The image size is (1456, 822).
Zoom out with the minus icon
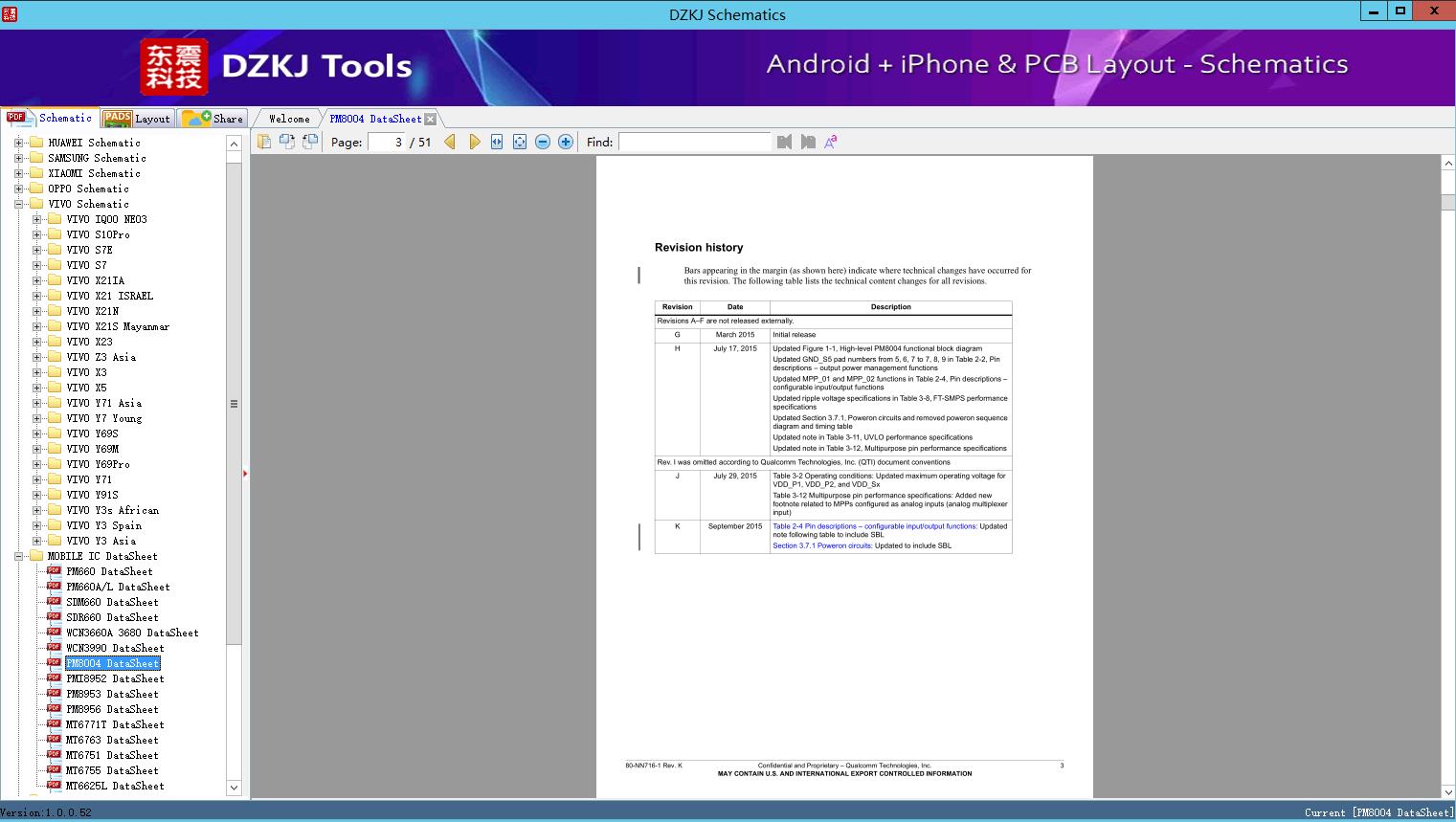click(543, 142)
